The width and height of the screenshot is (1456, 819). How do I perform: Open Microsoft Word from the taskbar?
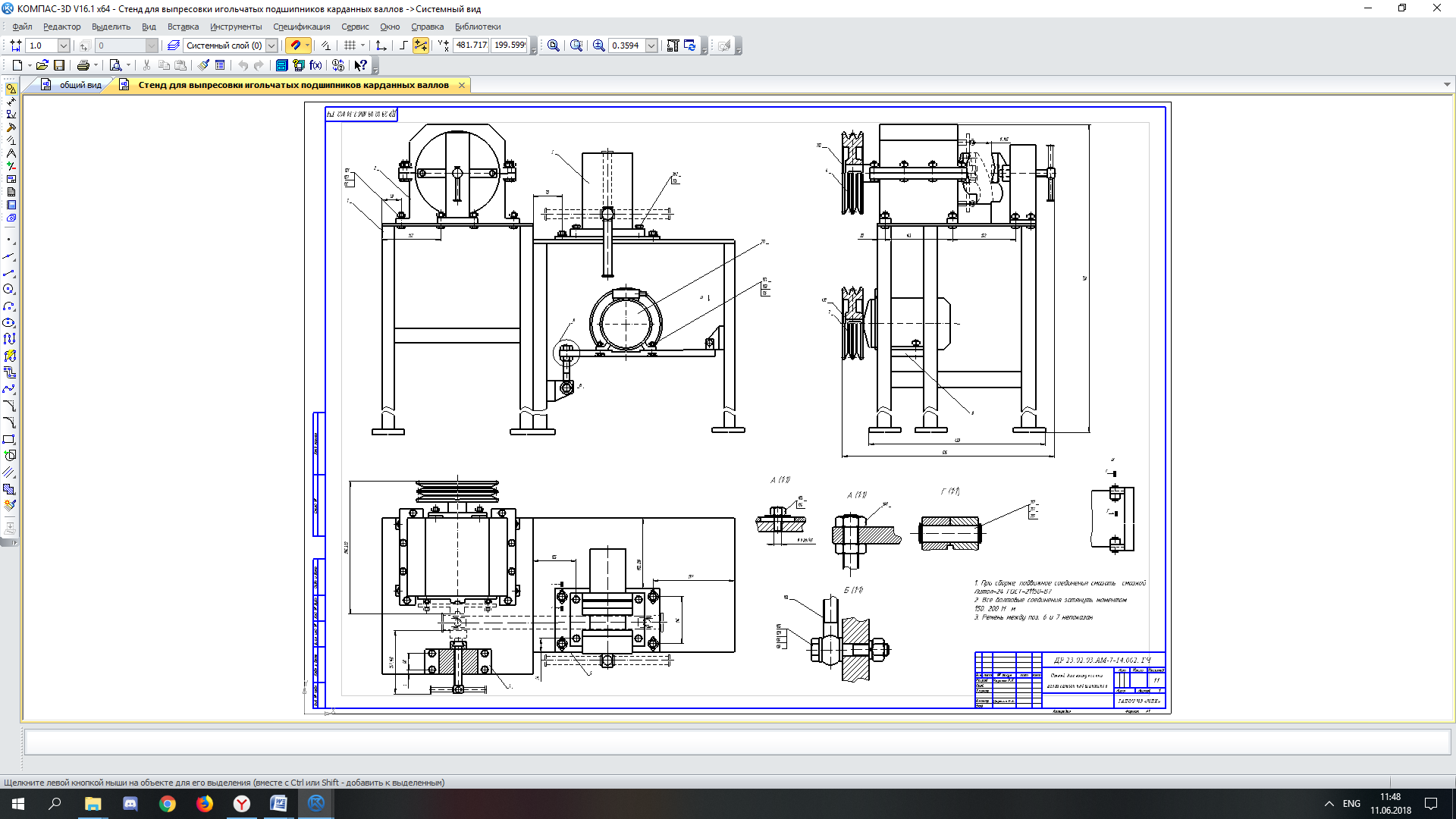tap(278, 803)
